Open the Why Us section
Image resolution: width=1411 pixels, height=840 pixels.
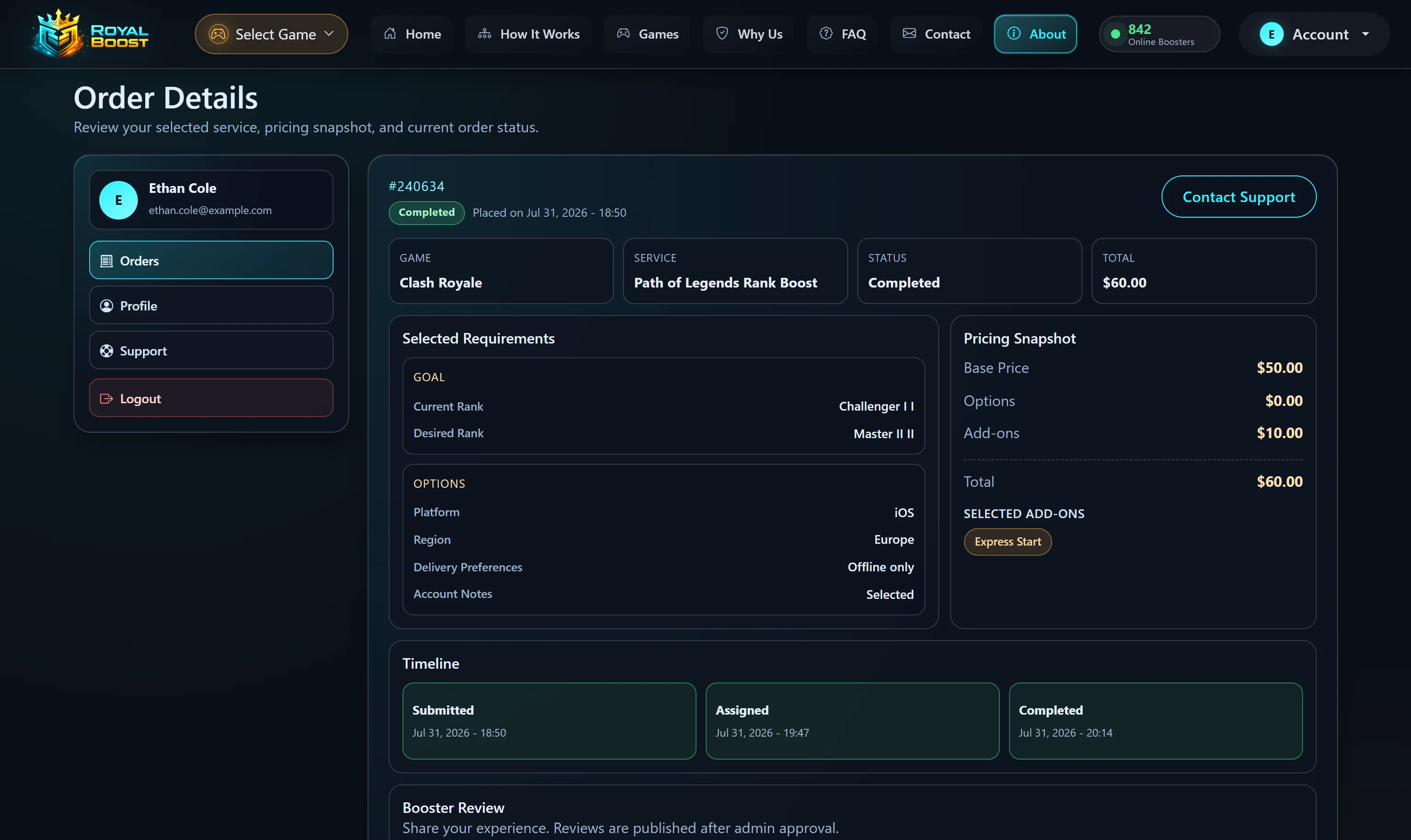[x=748, y=34]
